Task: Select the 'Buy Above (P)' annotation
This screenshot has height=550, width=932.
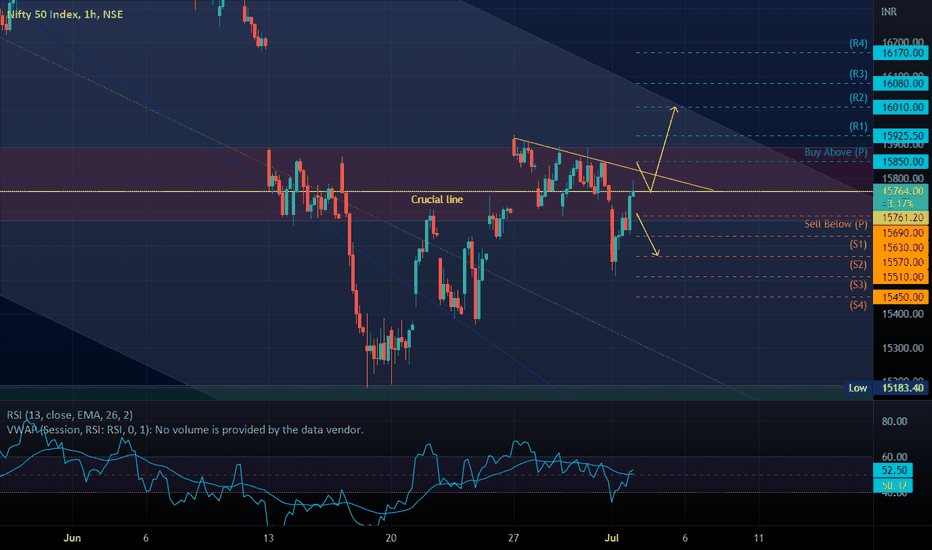Action: [x=836, y=152]
